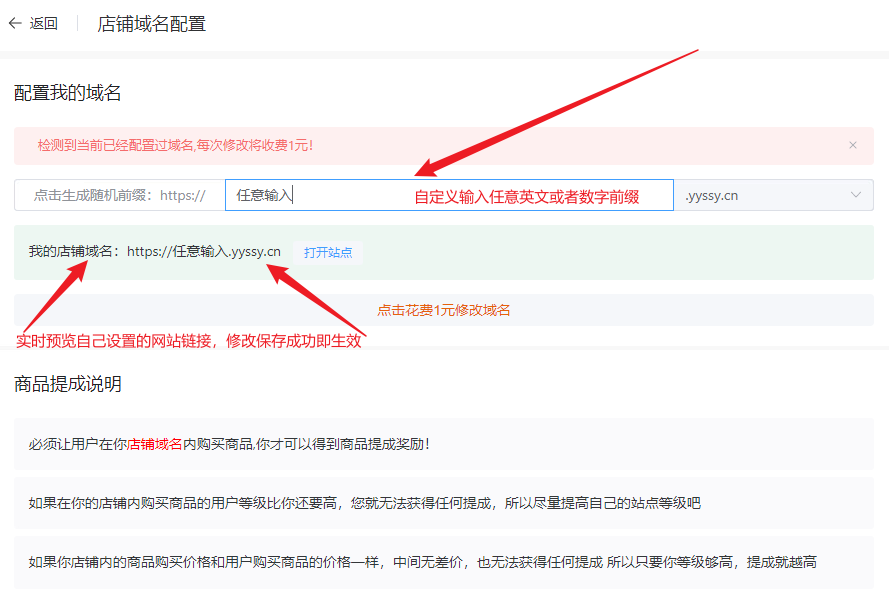Dismiss the red domain fee warning
Viewport: 889px width, 591px height.
[853, 145]
